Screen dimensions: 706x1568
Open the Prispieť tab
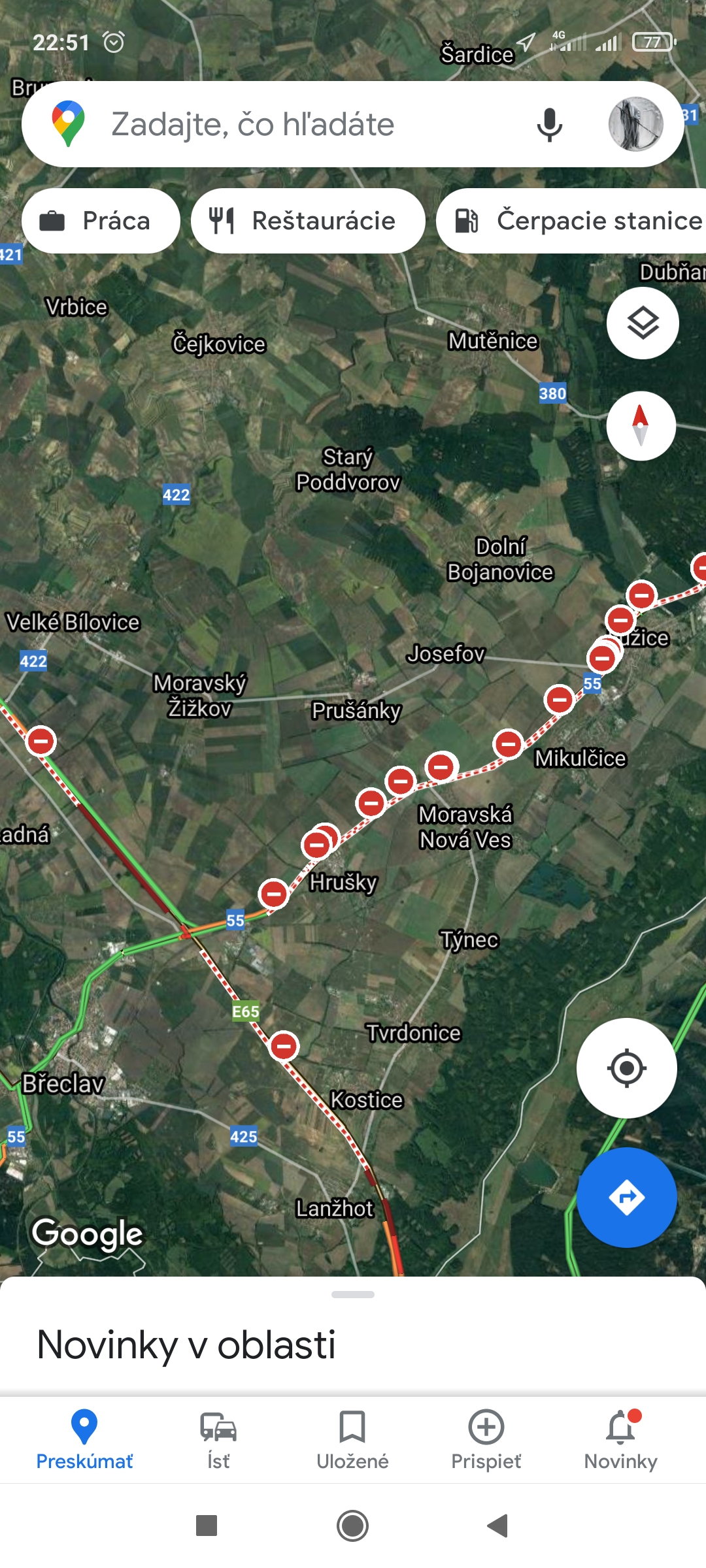tap(486, 1440)
